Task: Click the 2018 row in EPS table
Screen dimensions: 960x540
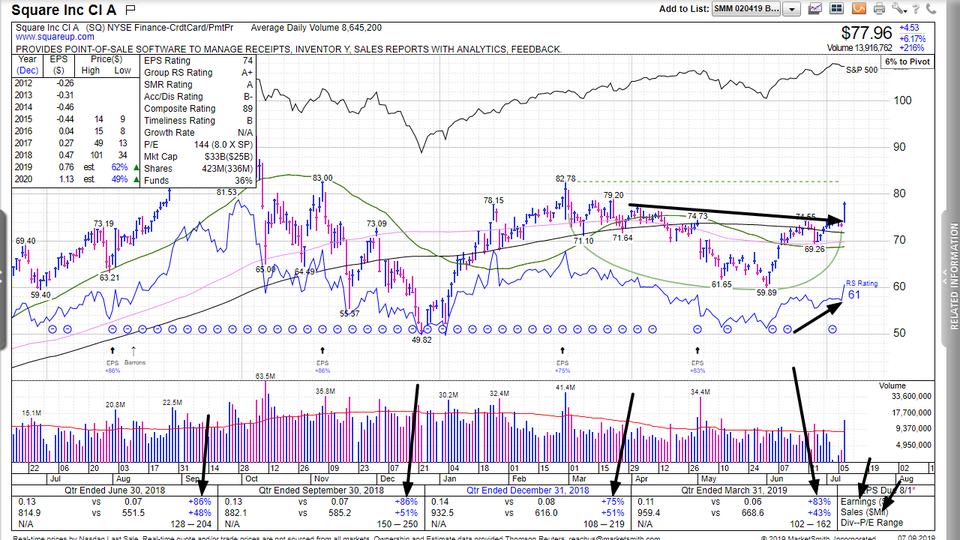Action: 76,155
